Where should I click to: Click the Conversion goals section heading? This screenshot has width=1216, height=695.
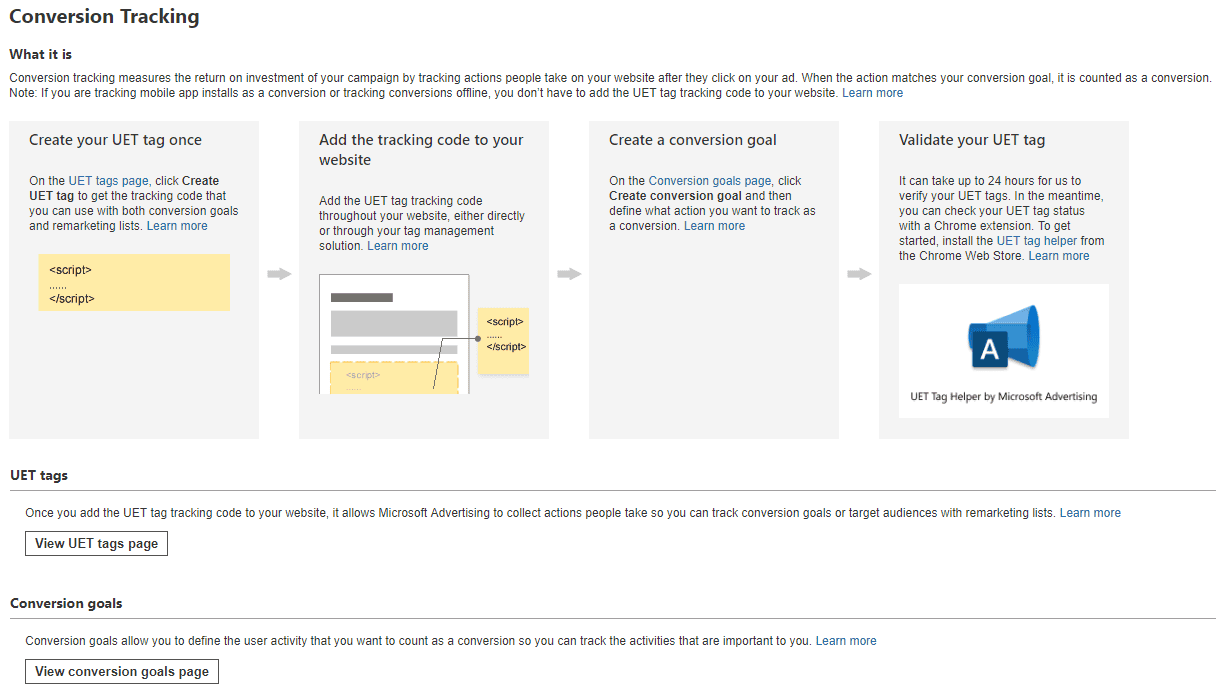[66, 603]
